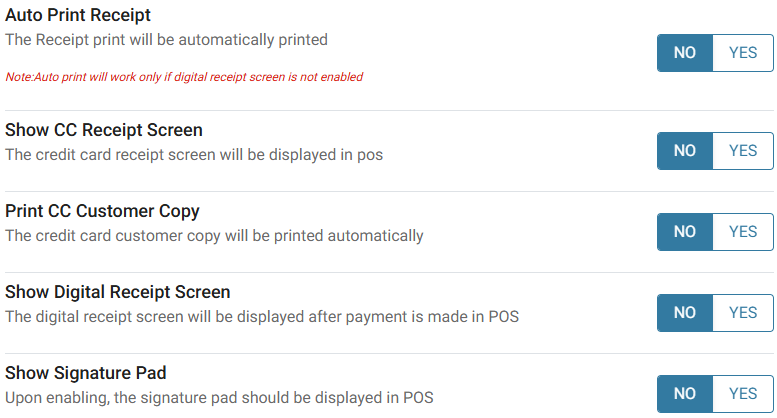Turn on Print CC Customer Copy with YES
Viewport: 777px width, 418px height.
coord(743,232)
